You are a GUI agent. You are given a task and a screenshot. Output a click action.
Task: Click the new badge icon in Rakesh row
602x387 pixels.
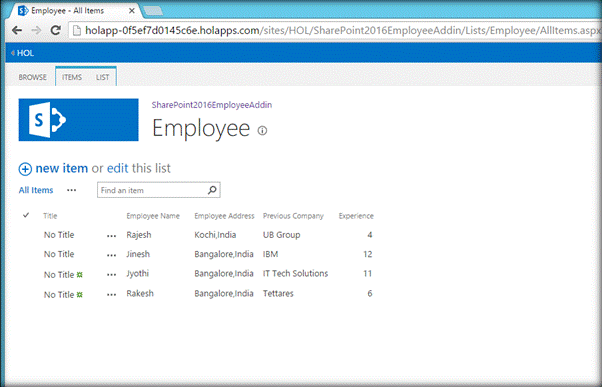pyautogui.click(x=79, y=295)
